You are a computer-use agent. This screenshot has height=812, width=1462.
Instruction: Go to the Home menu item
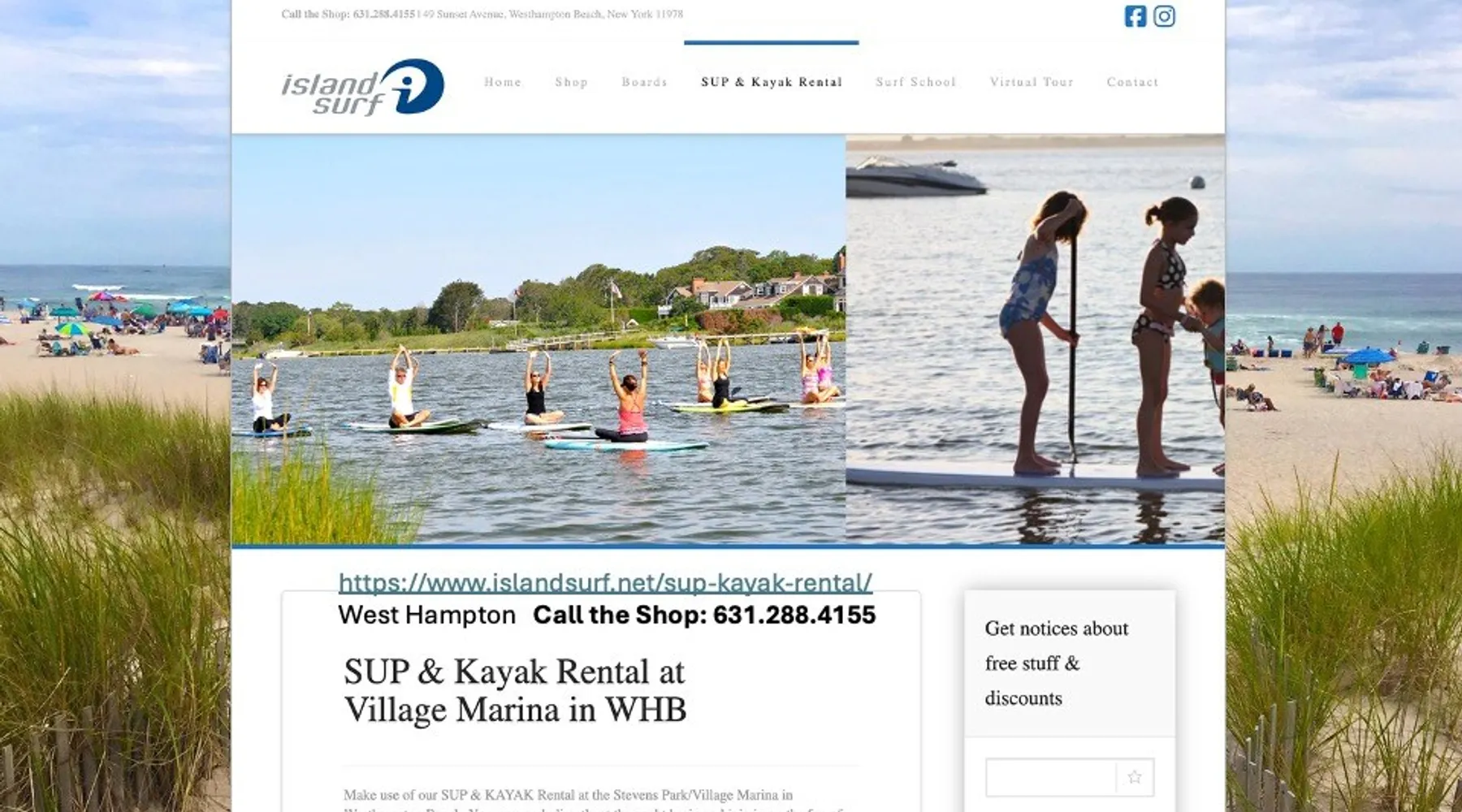[x=503, y=82]
